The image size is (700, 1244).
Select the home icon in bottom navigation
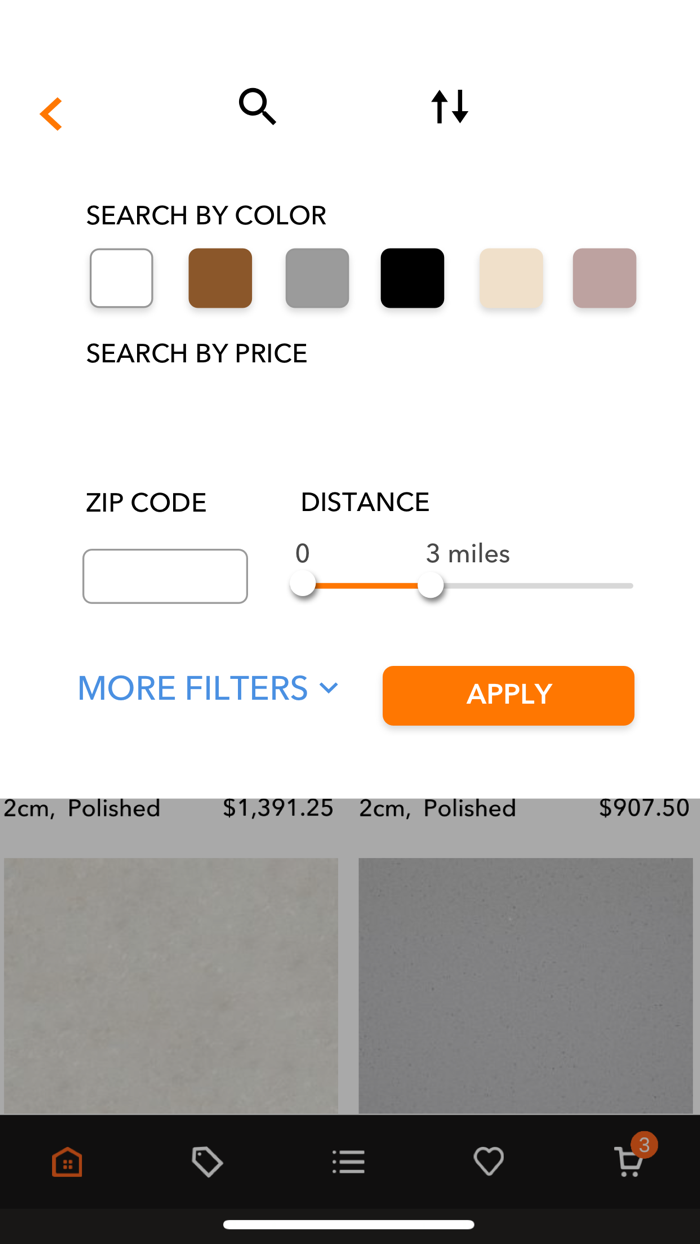pyautogui.click(x=66, y=1161)
